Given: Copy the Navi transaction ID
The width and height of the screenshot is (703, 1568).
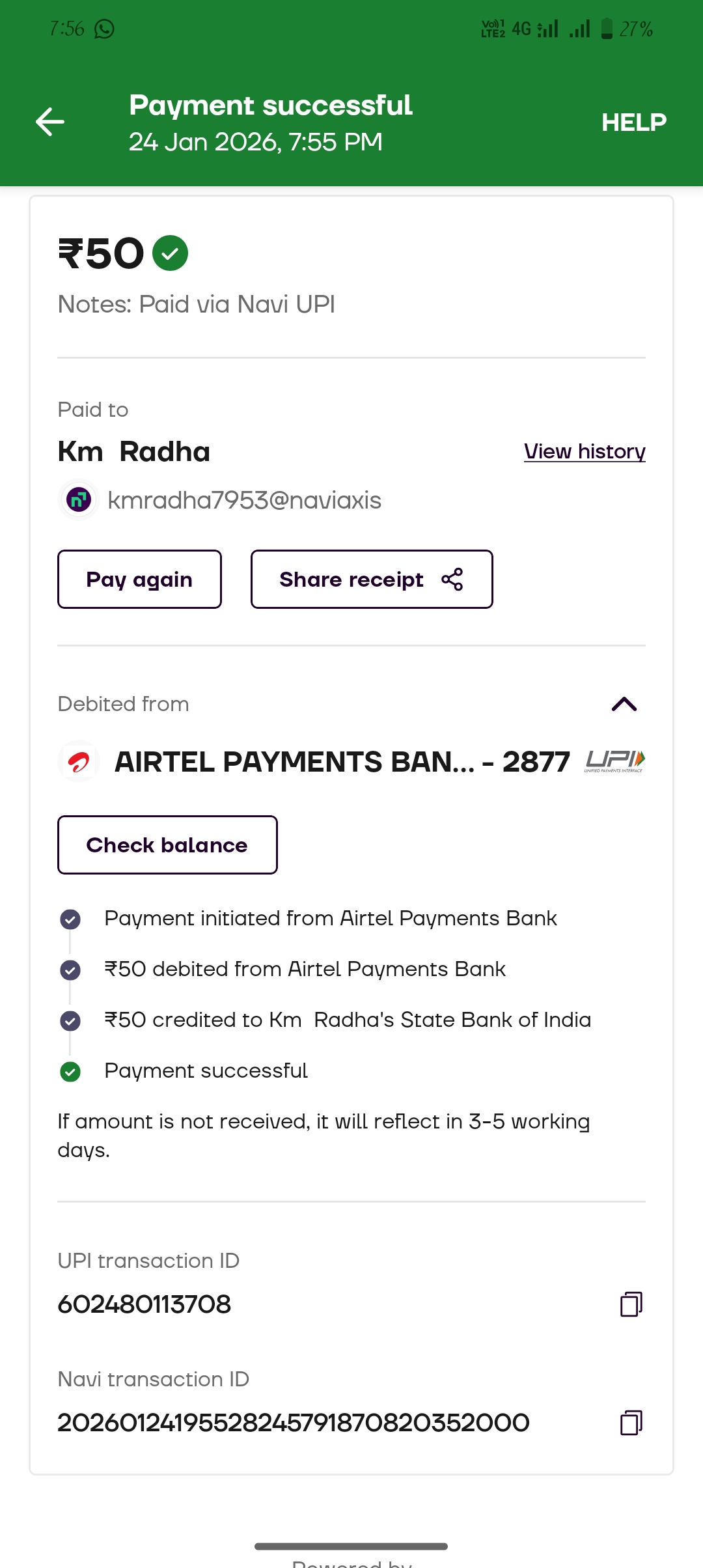Looking at the screenshot, I should (631, 1423).
